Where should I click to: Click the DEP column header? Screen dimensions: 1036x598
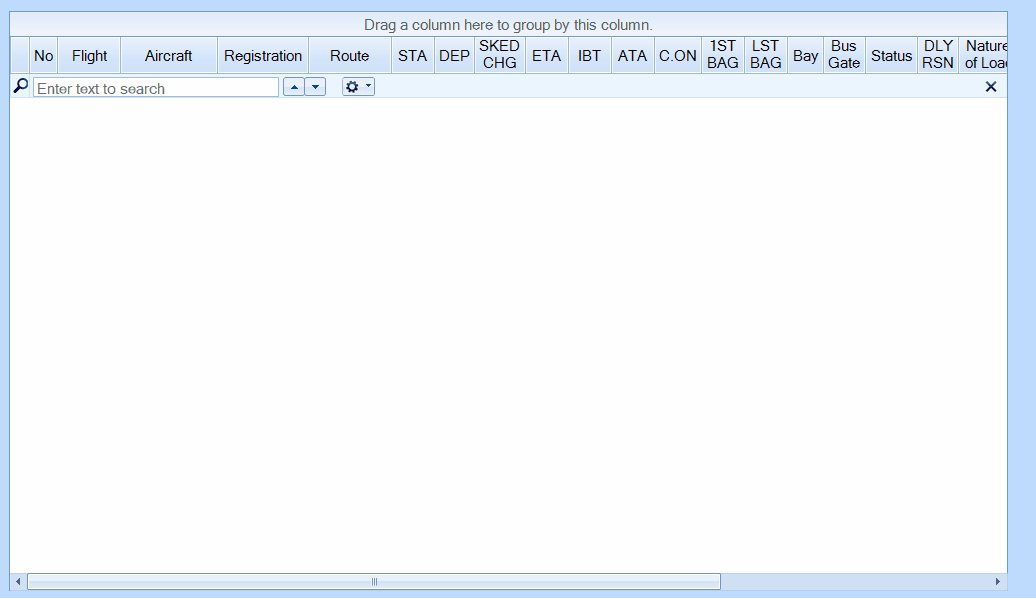point(454,56)
